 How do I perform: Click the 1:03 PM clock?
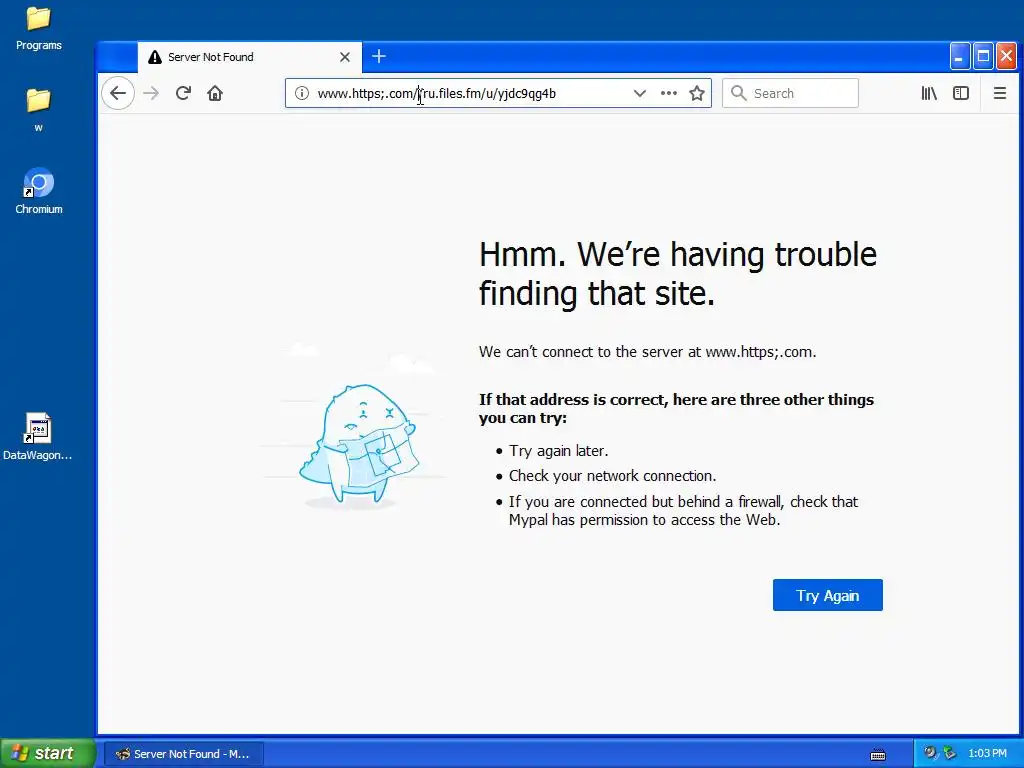(987, 754)
